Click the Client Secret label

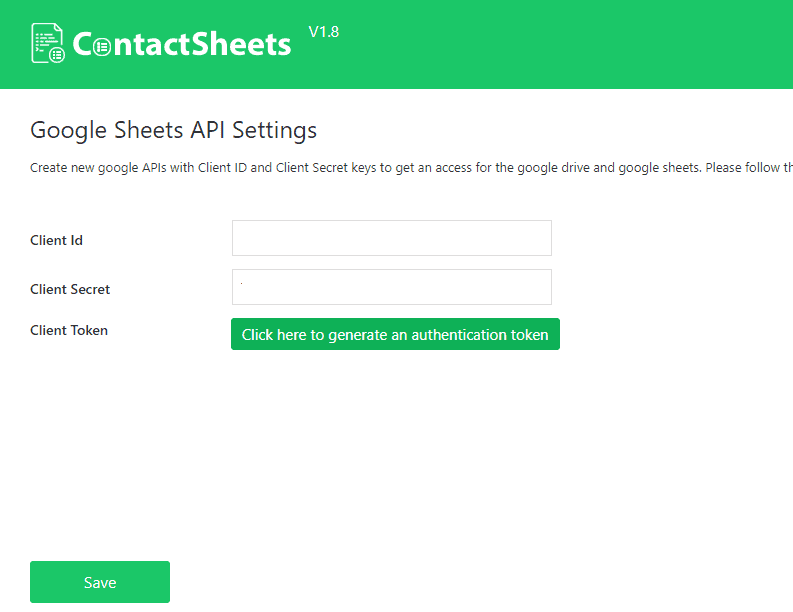70,289
